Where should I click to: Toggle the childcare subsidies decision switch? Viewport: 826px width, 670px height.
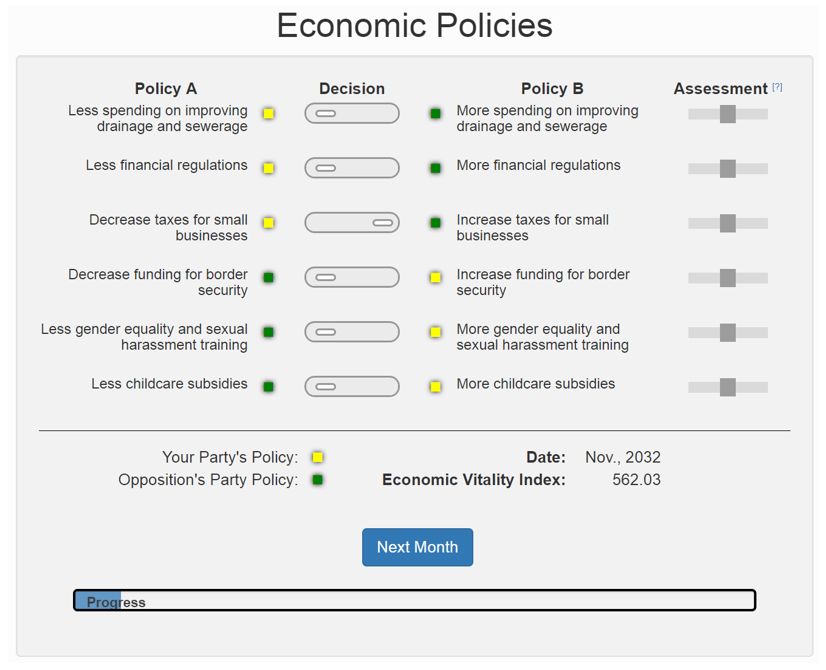(352, 386)
